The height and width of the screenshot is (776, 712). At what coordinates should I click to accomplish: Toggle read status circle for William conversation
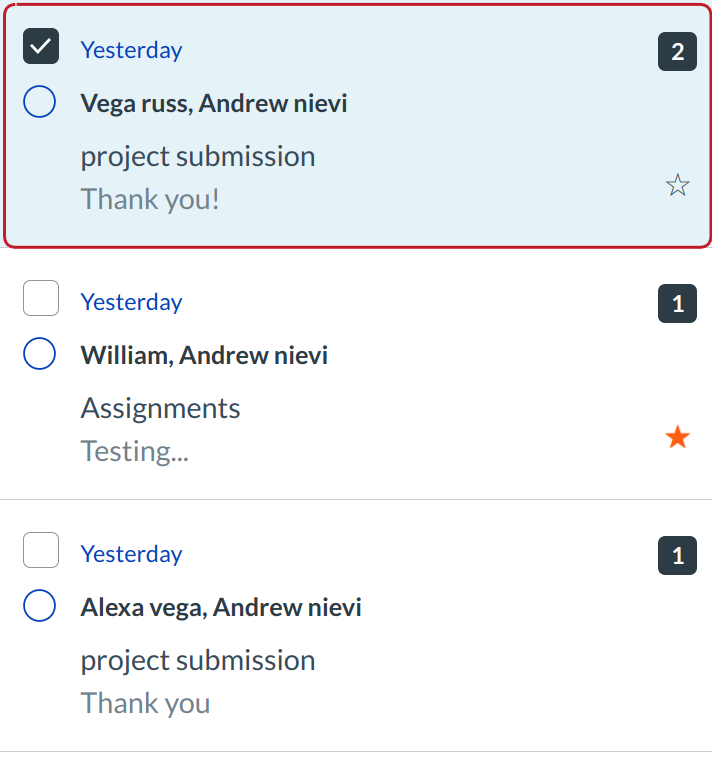tap(39, 353)
